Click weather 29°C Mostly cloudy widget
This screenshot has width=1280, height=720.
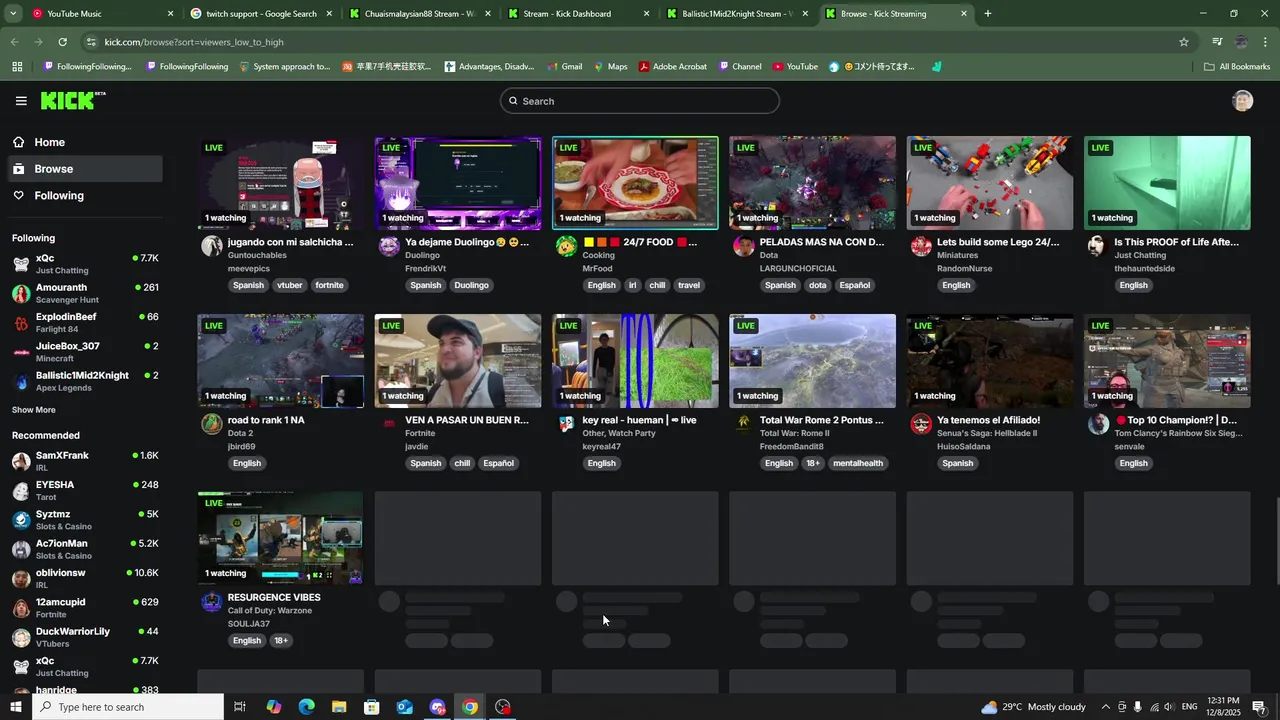pyautogui.click(x=1033, y=707)
